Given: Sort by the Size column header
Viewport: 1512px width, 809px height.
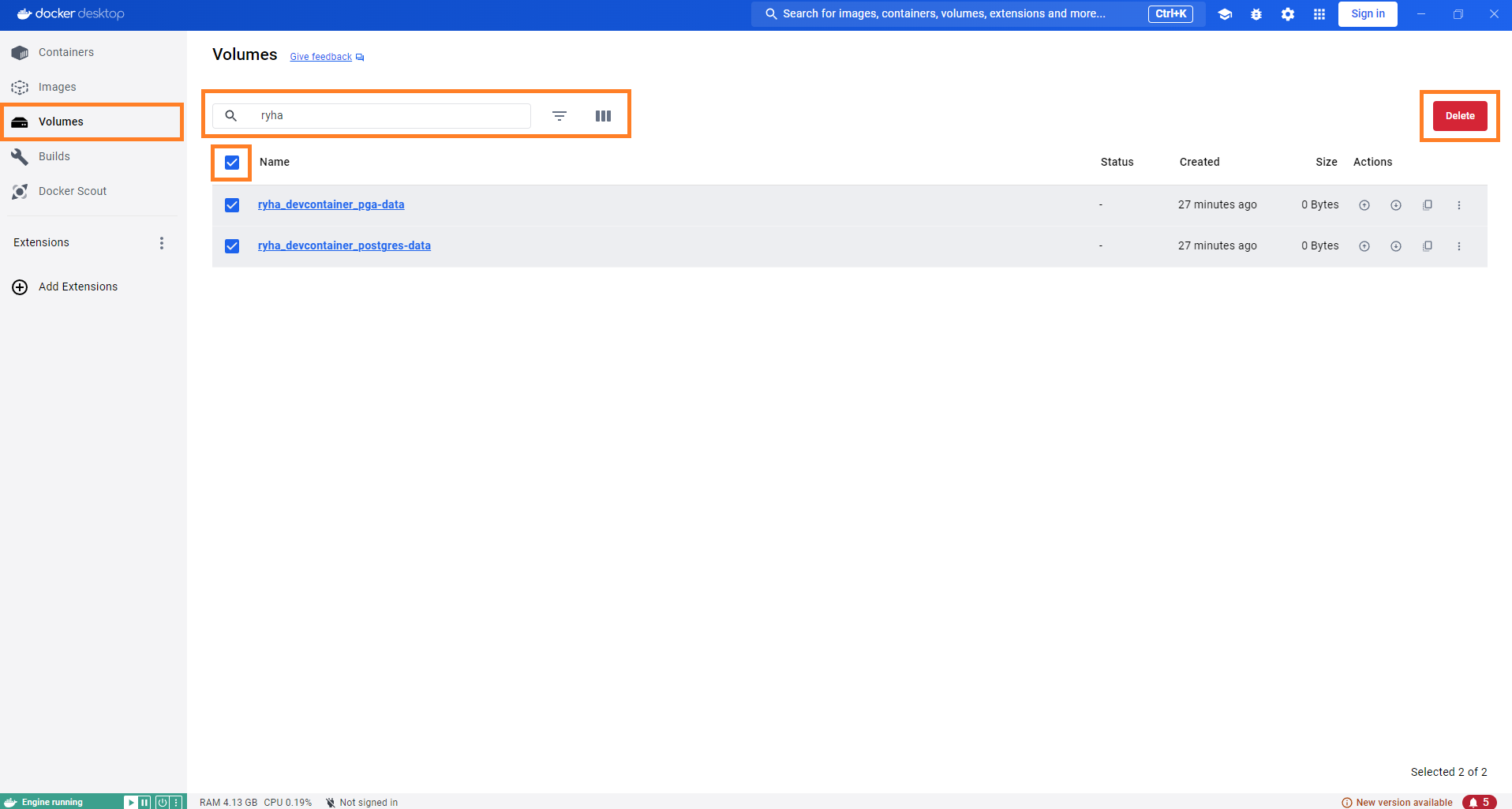Looking at the screenshot, I should pos(1326,162).
